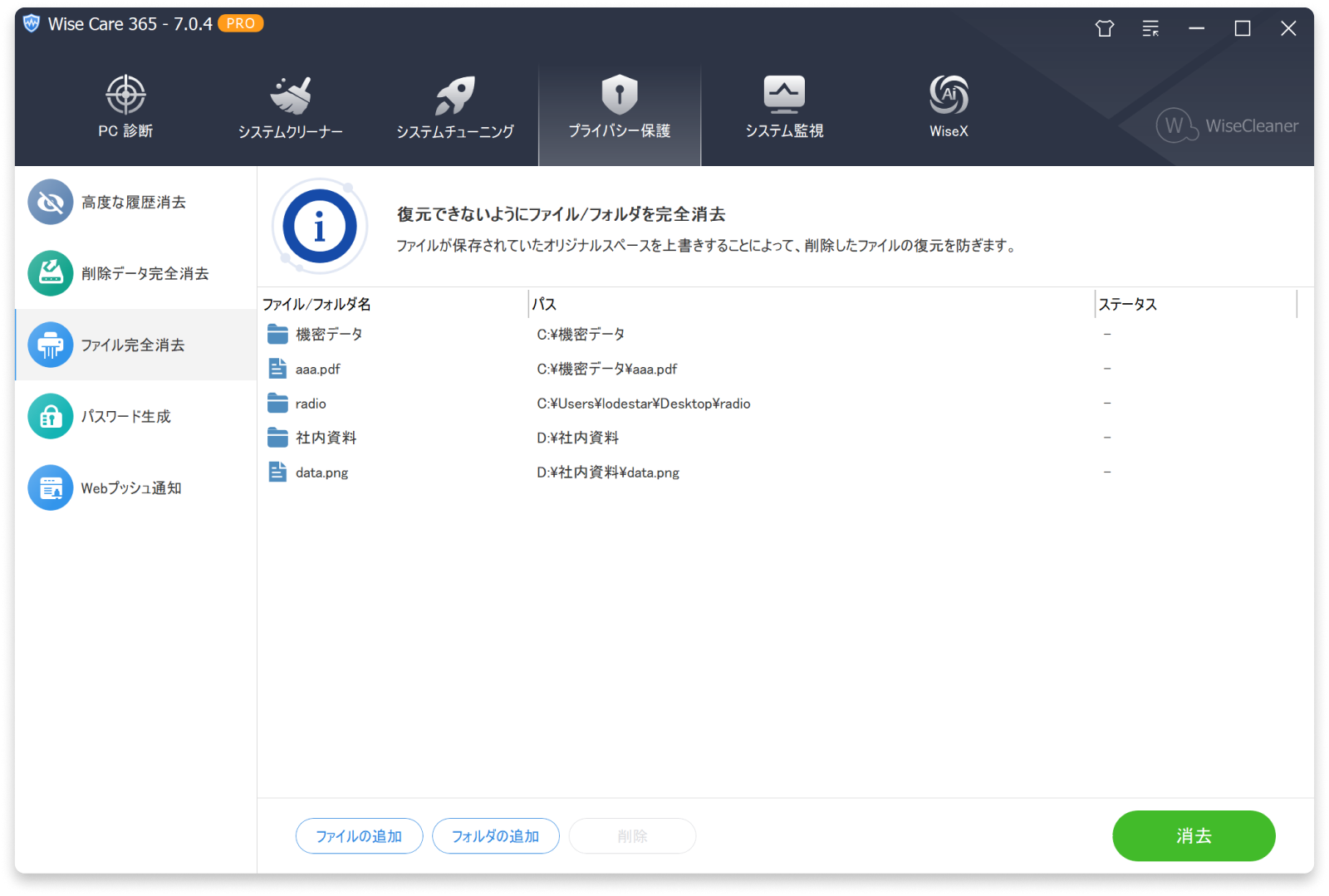Click the ファイルの追加 button

359,836
